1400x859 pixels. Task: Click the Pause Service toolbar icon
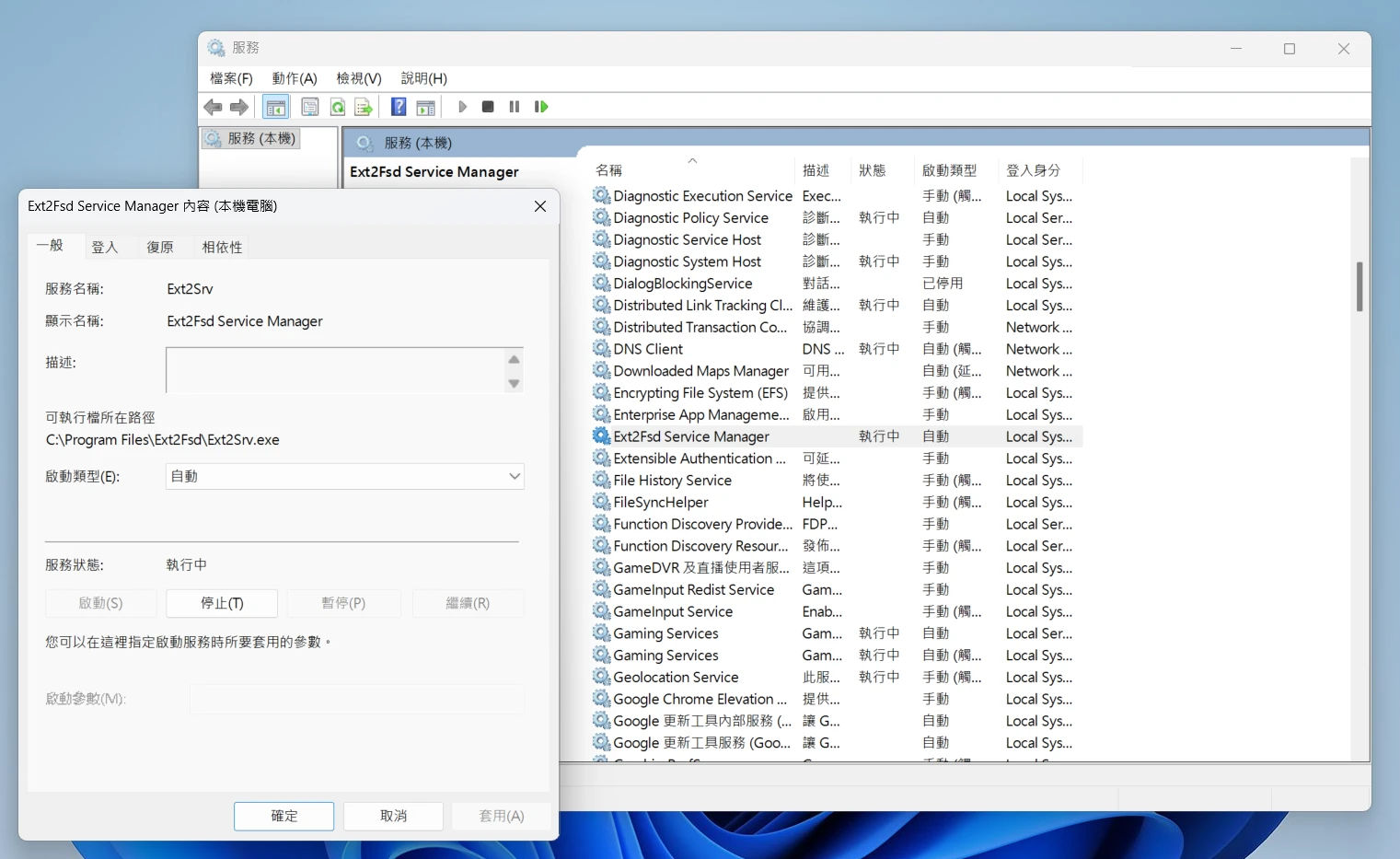tap(515, 107)
